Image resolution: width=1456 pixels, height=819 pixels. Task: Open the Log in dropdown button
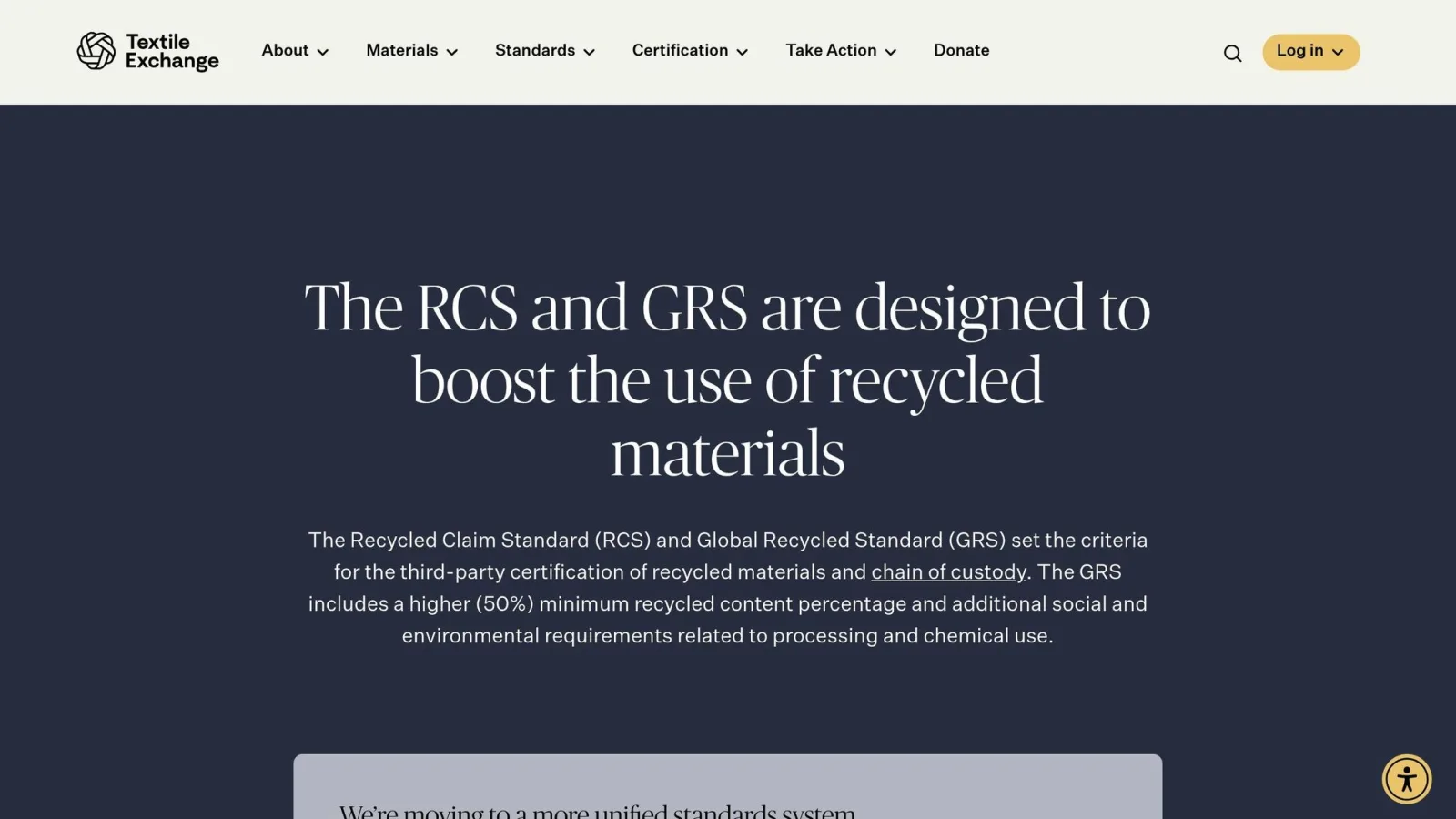click(x=1310, y=52)
